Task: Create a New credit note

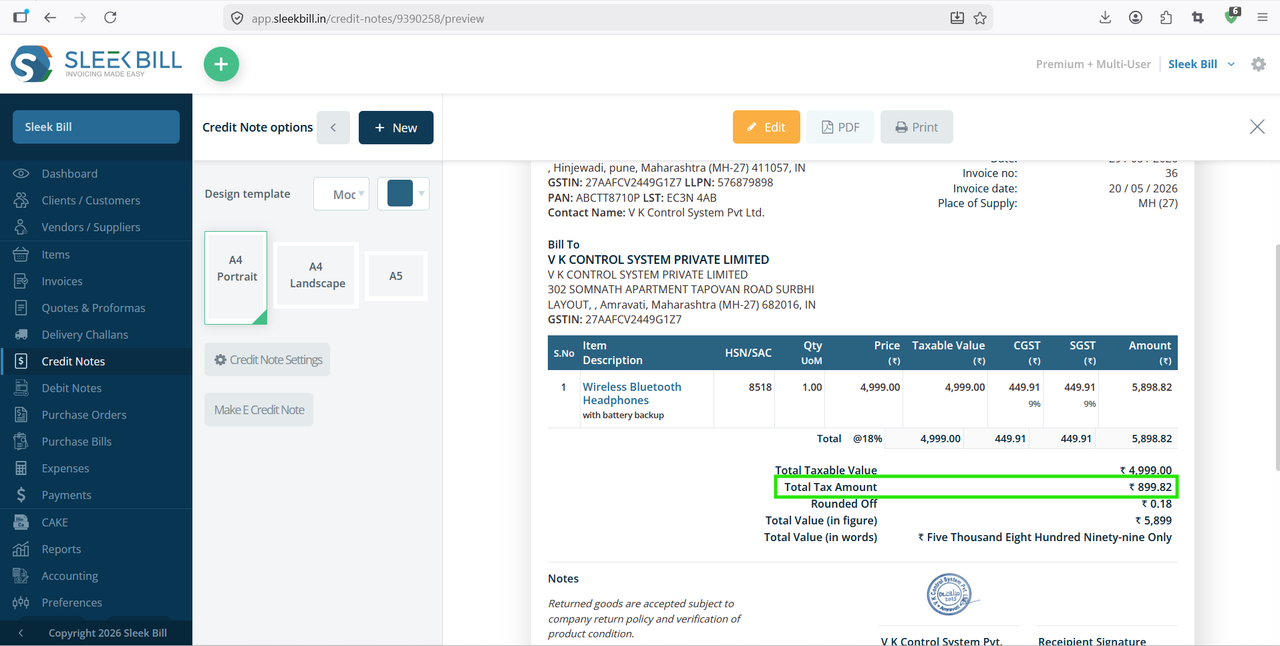Action: (396, 128)
